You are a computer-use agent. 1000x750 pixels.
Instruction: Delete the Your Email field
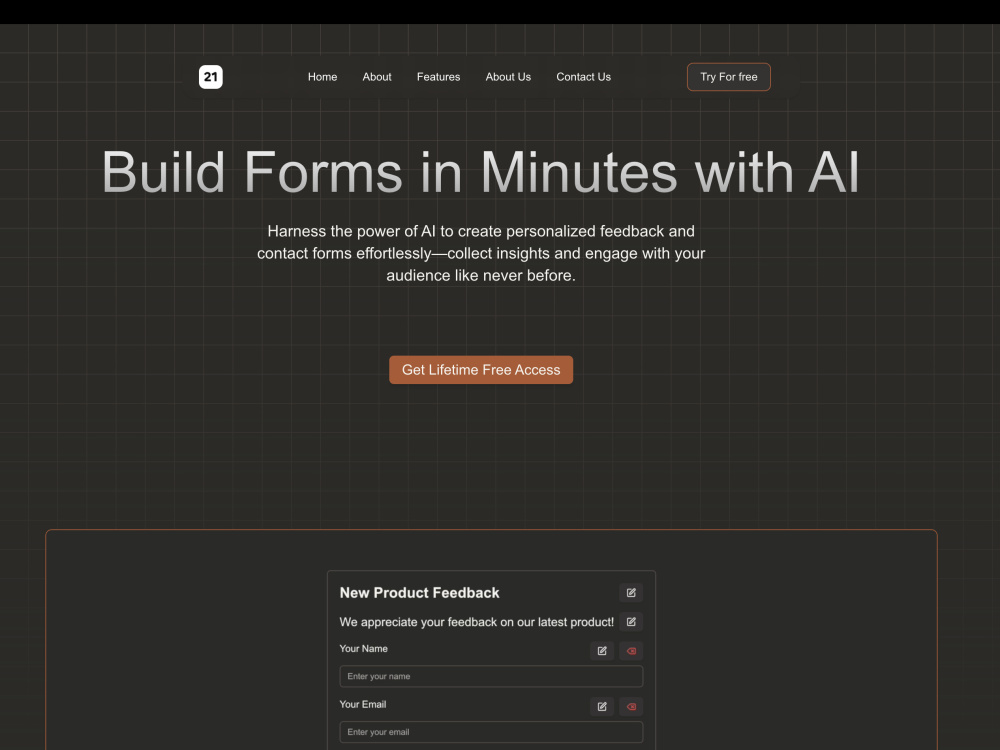pos(631,706)
